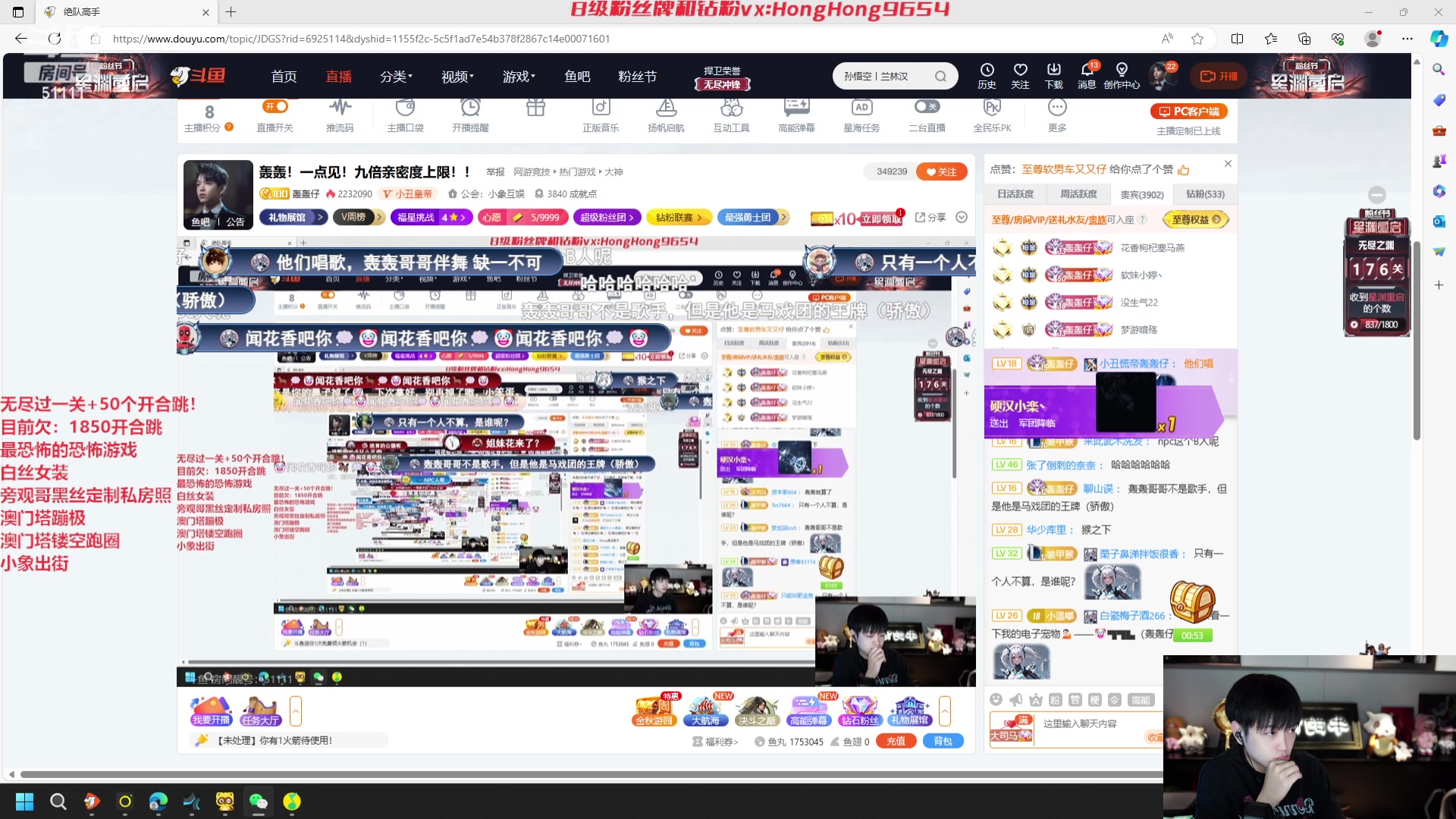This screenshot has width=1456, height=819.
Task: Open the 分类 category dropdown
Action: pos(397,76)
